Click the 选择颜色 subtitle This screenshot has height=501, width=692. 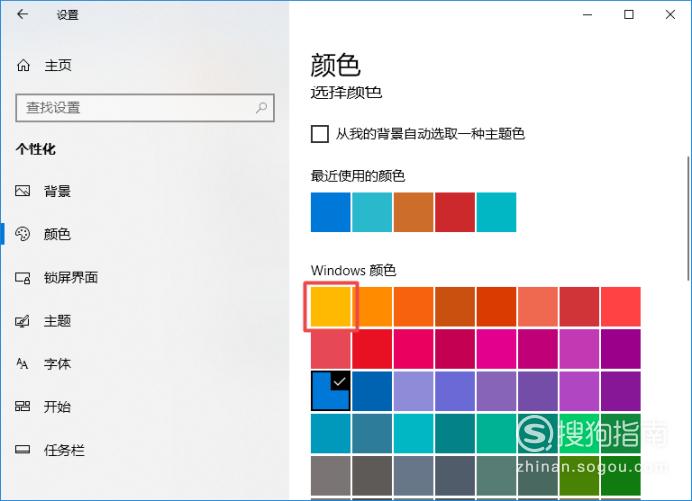coord(346,92)
